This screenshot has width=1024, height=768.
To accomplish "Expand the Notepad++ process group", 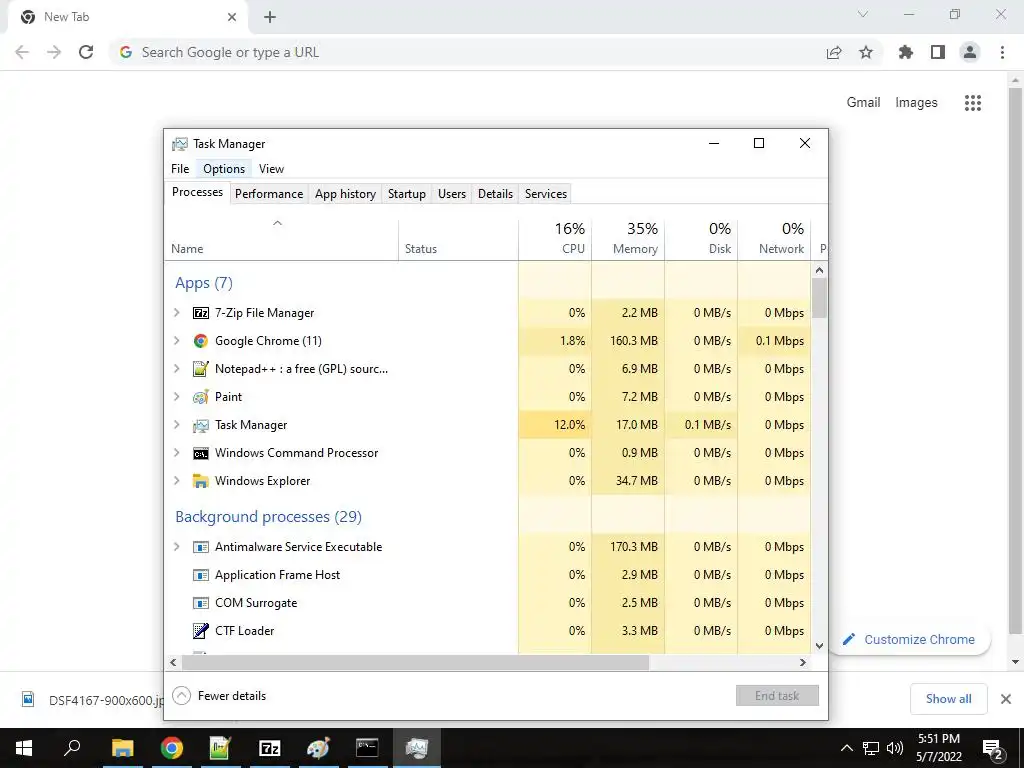I will click(x=176, y=369).
